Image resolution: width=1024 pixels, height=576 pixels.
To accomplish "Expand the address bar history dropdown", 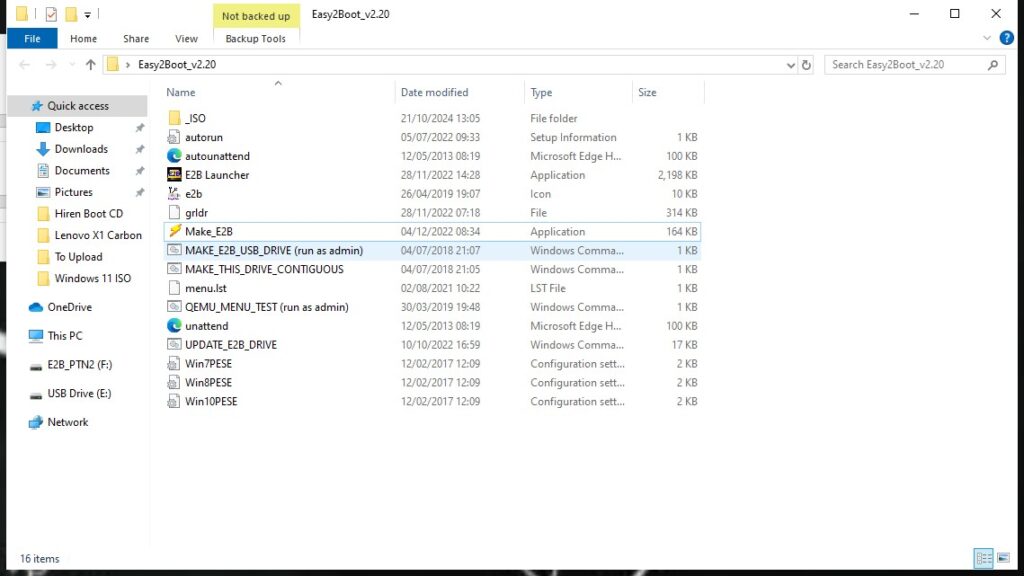I will 791,65.
